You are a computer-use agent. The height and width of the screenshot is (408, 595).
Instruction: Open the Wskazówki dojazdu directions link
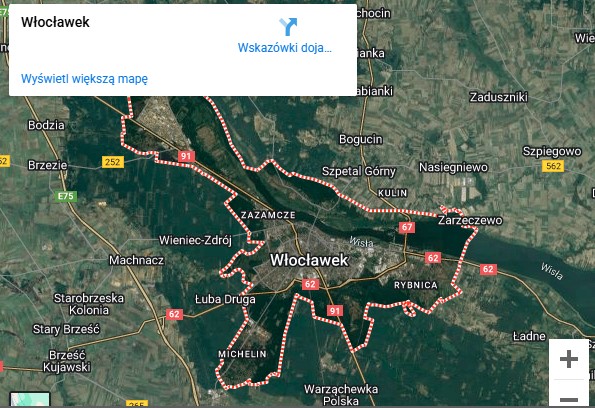click(285, 48)
